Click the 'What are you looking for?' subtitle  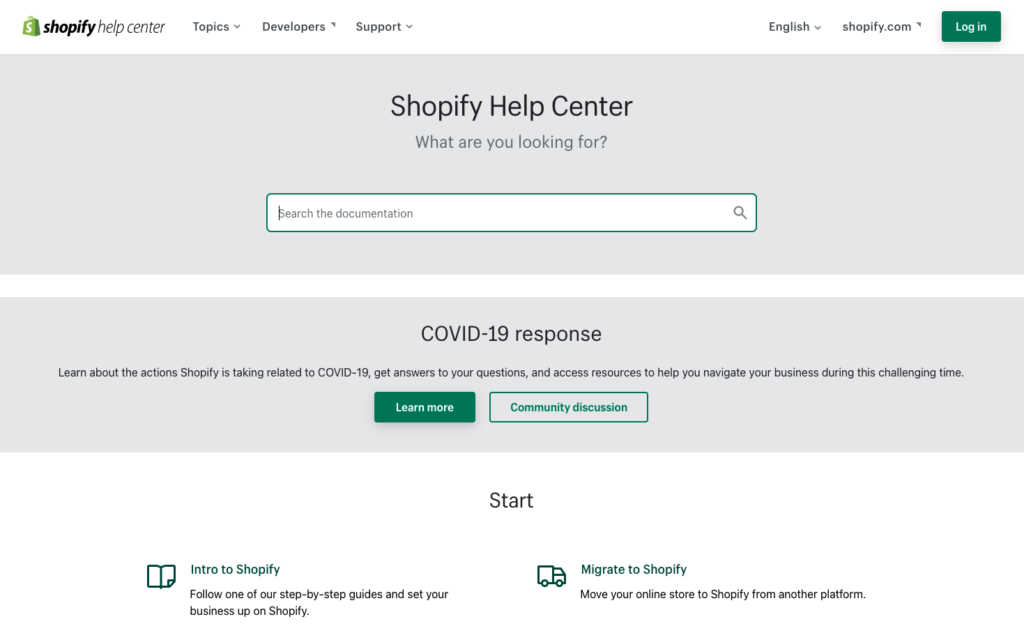click(511, 142)
